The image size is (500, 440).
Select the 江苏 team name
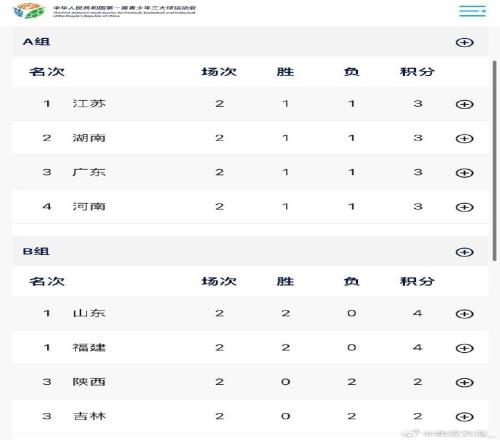(x=89, y=104)
